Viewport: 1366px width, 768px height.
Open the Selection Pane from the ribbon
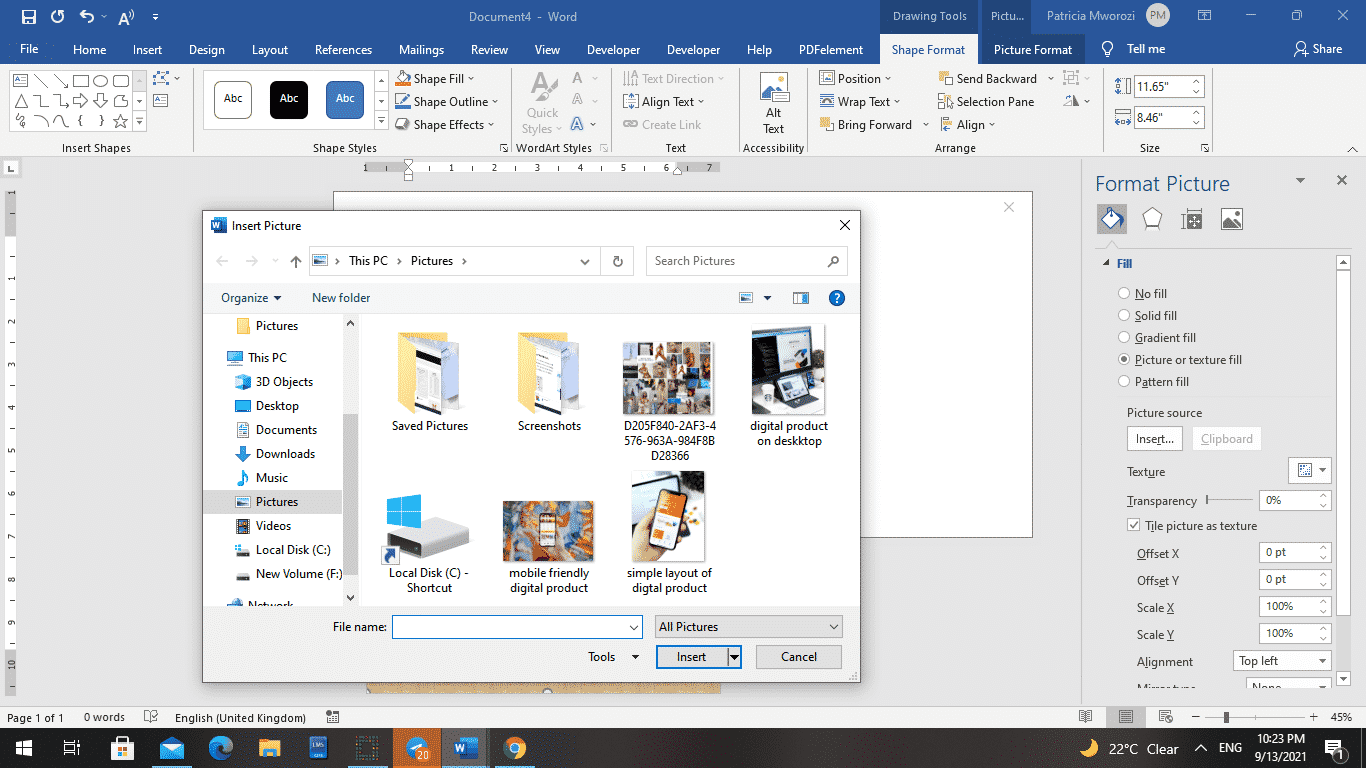(x=987, y=101)
